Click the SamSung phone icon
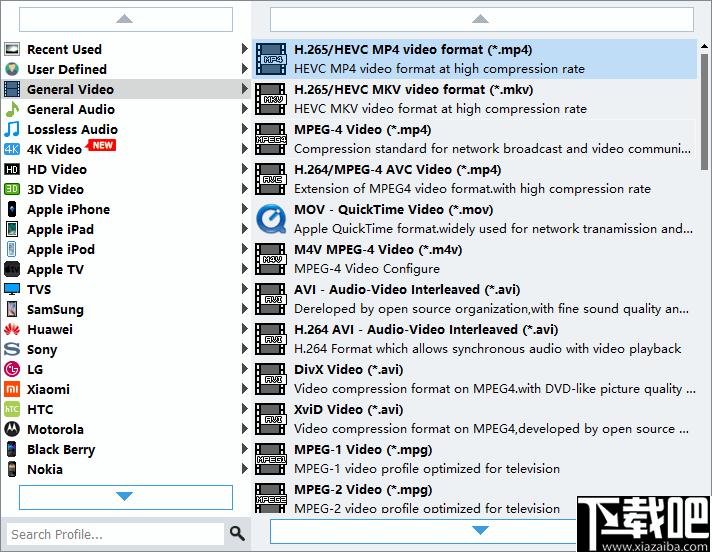The height and width of the screenshot is (552, 712). (x=12, y=309)
